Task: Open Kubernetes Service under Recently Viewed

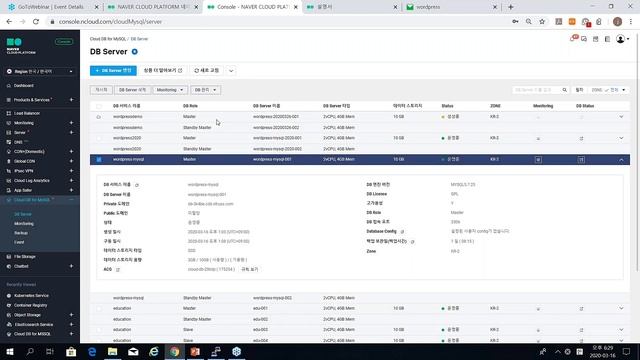Action: pyautogui.click(x=31, y=296)
